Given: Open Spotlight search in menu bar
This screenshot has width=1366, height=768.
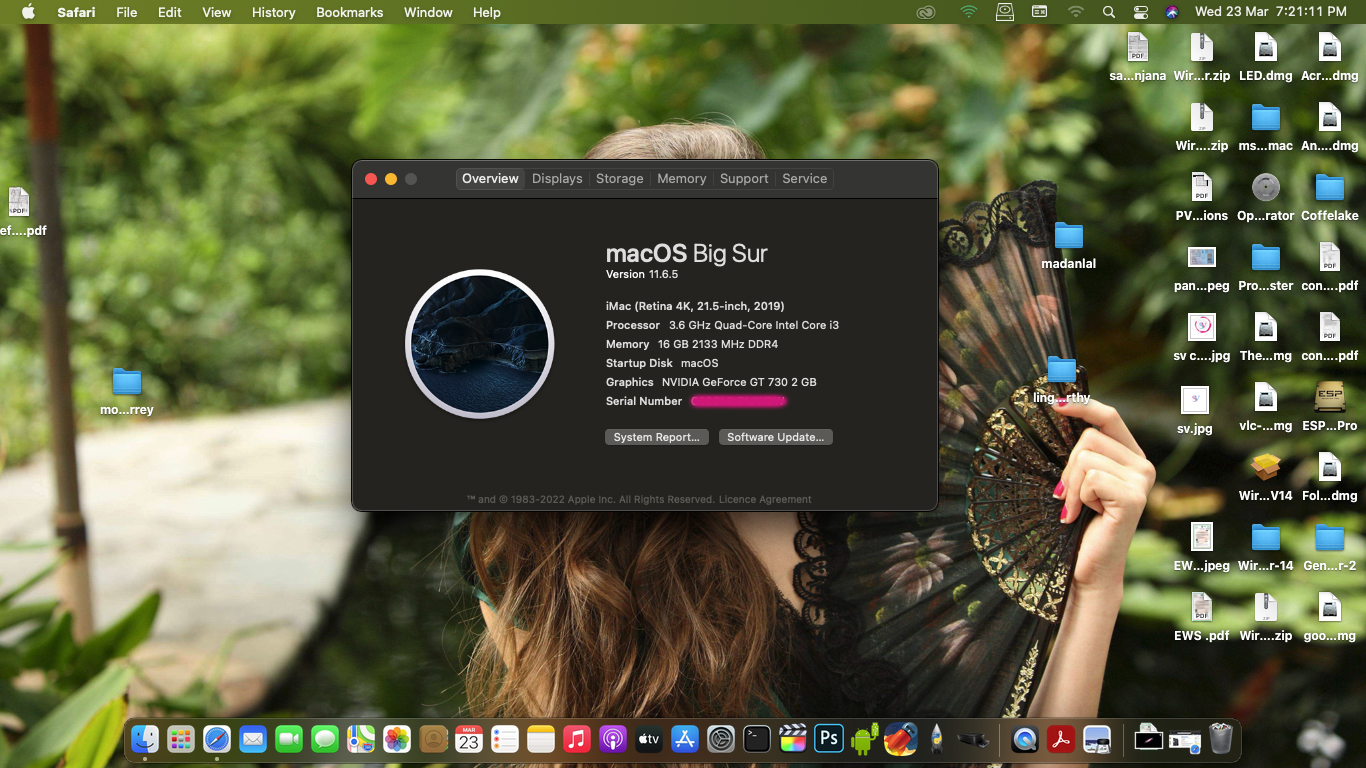Looking at the screenshot, I should (x=1108, y=12).
